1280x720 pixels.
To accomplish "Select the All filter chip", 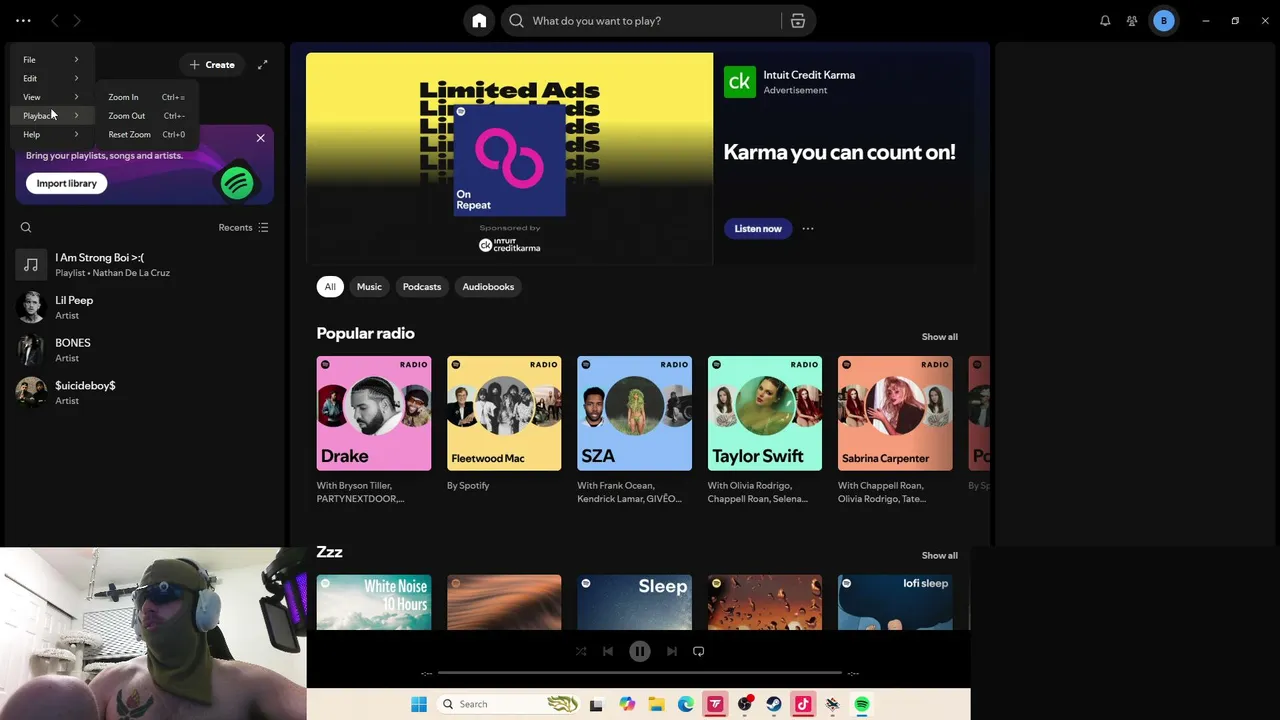I will [330, 287].
